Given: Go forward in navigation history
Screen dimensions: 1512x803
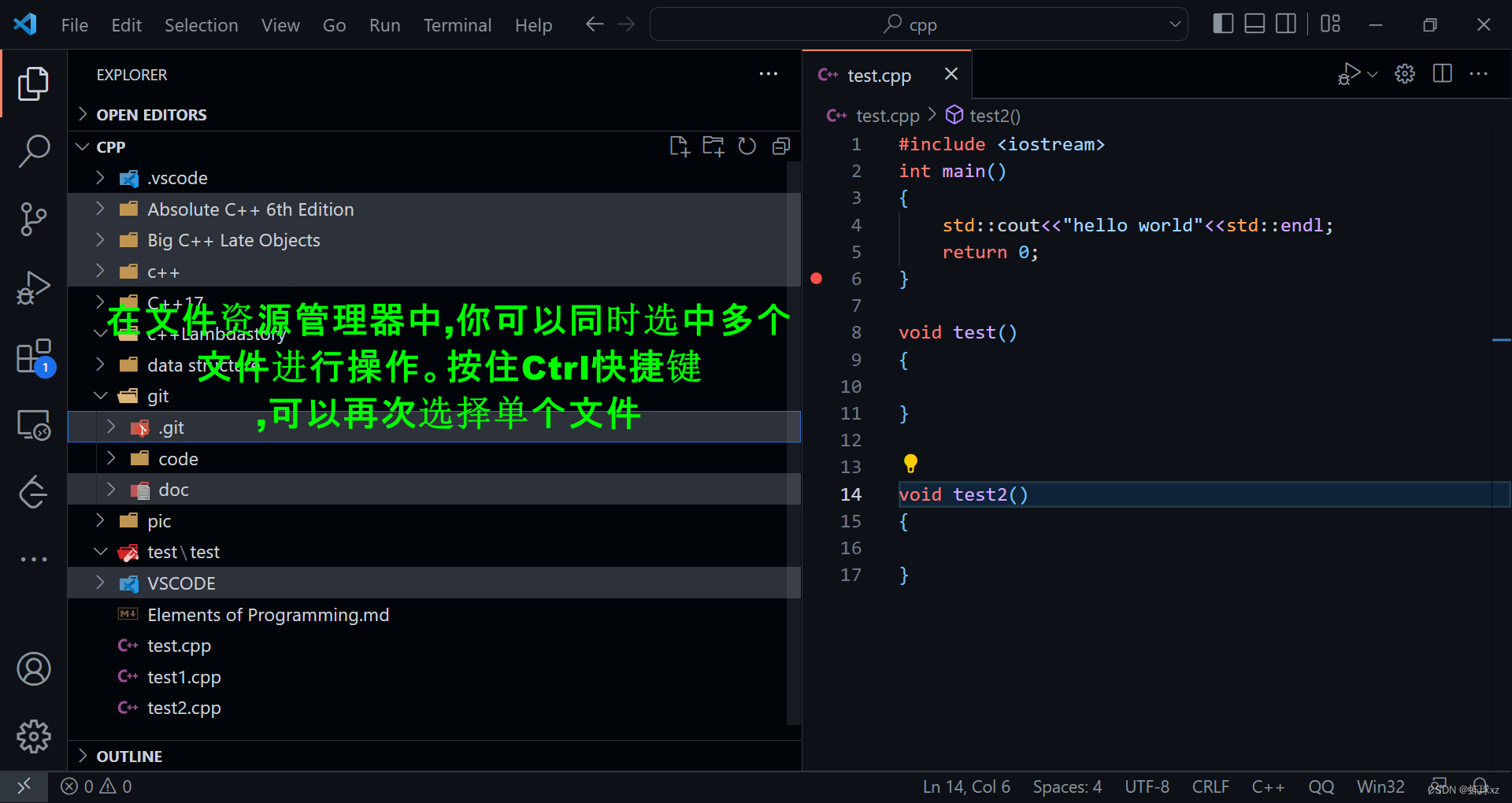Looking at the screenshot, I should click(x=626, y=24).
